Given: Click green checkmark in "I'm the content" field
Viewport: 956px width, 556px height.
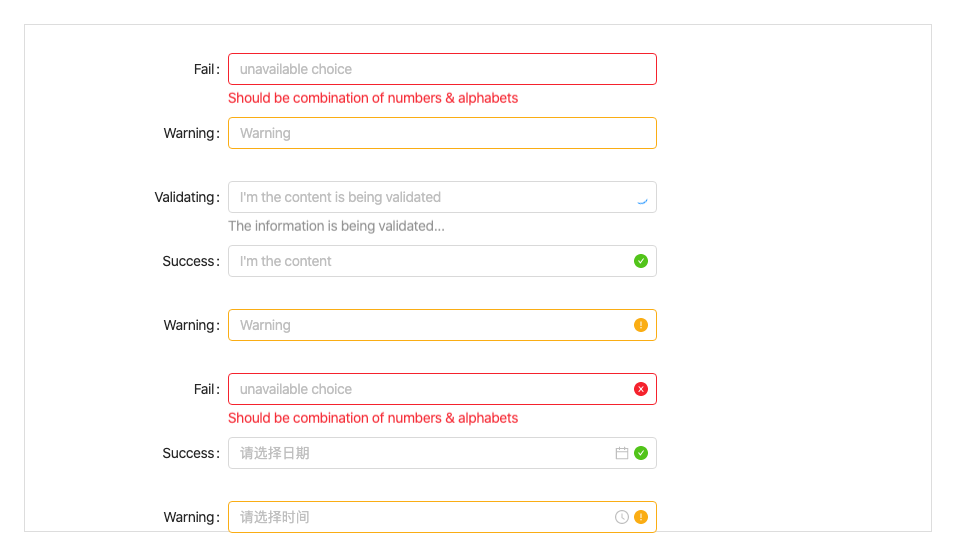Looking at the screenshot, I should [x=641, y=261].
